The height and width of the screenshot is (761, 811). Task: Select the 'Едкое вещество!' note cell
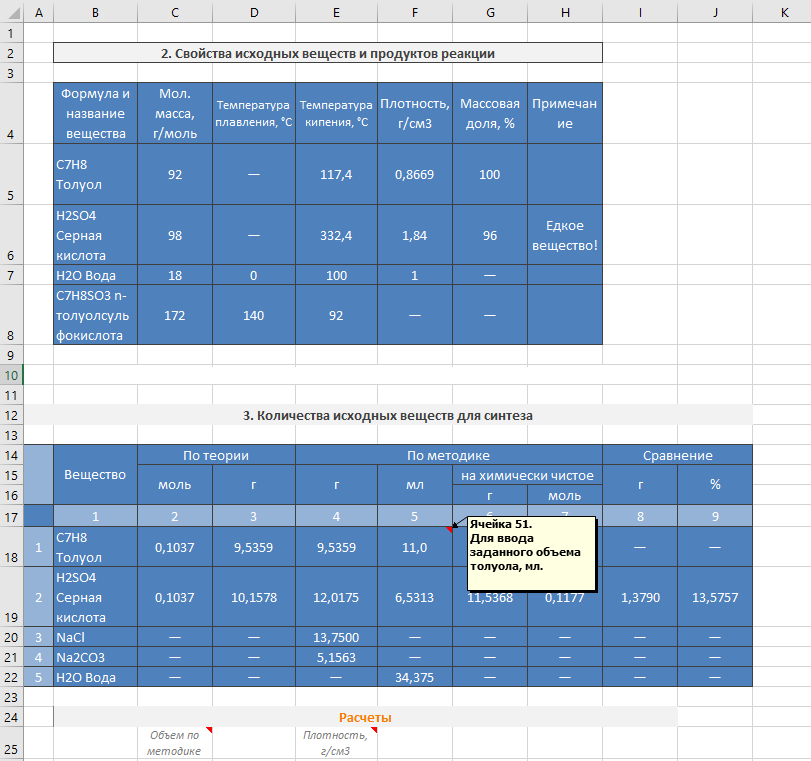pos(565,235)
